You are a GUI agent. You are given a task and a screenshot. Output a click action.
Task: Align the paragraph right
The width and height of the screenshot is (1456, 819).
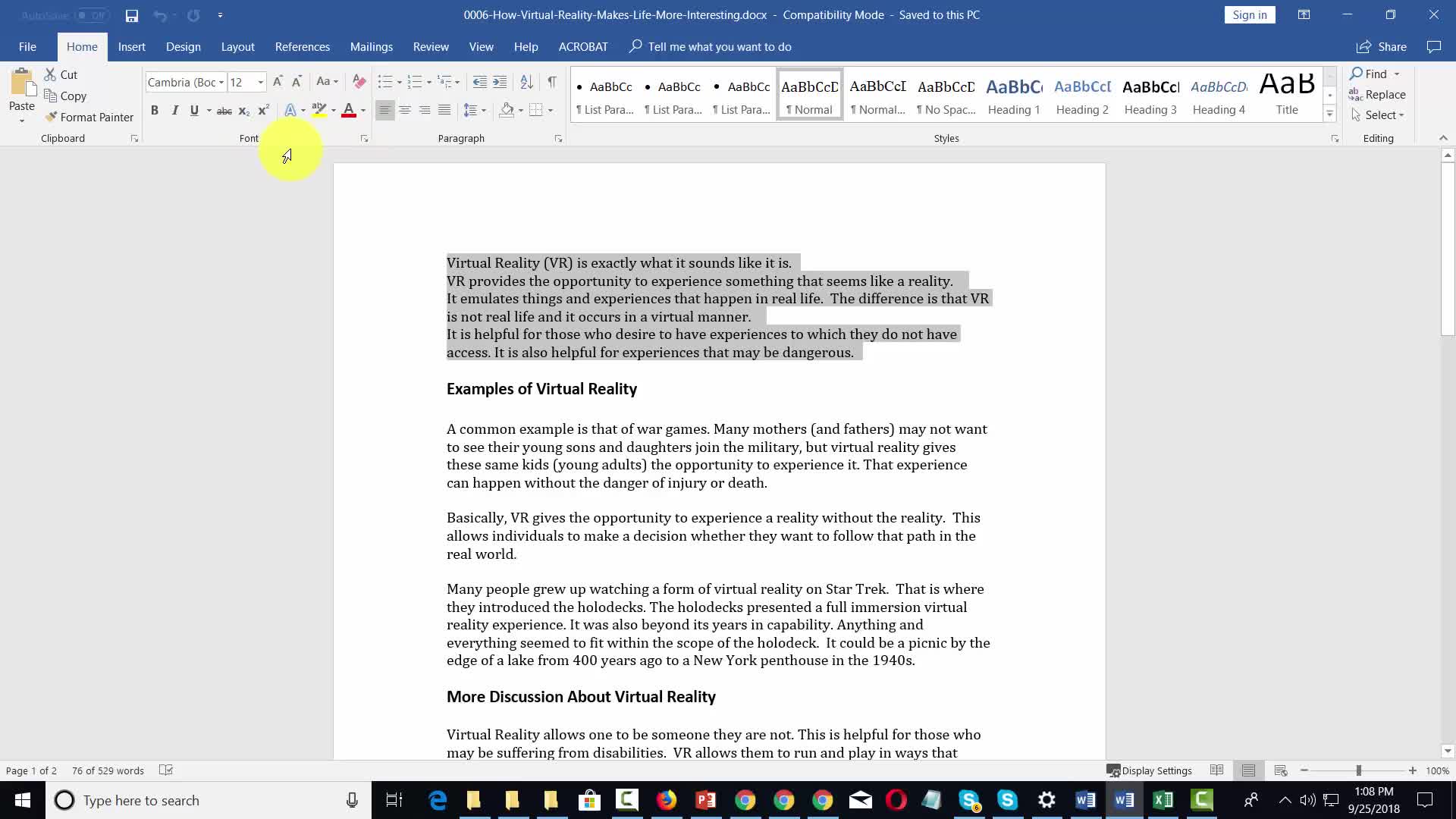(425, 111)
